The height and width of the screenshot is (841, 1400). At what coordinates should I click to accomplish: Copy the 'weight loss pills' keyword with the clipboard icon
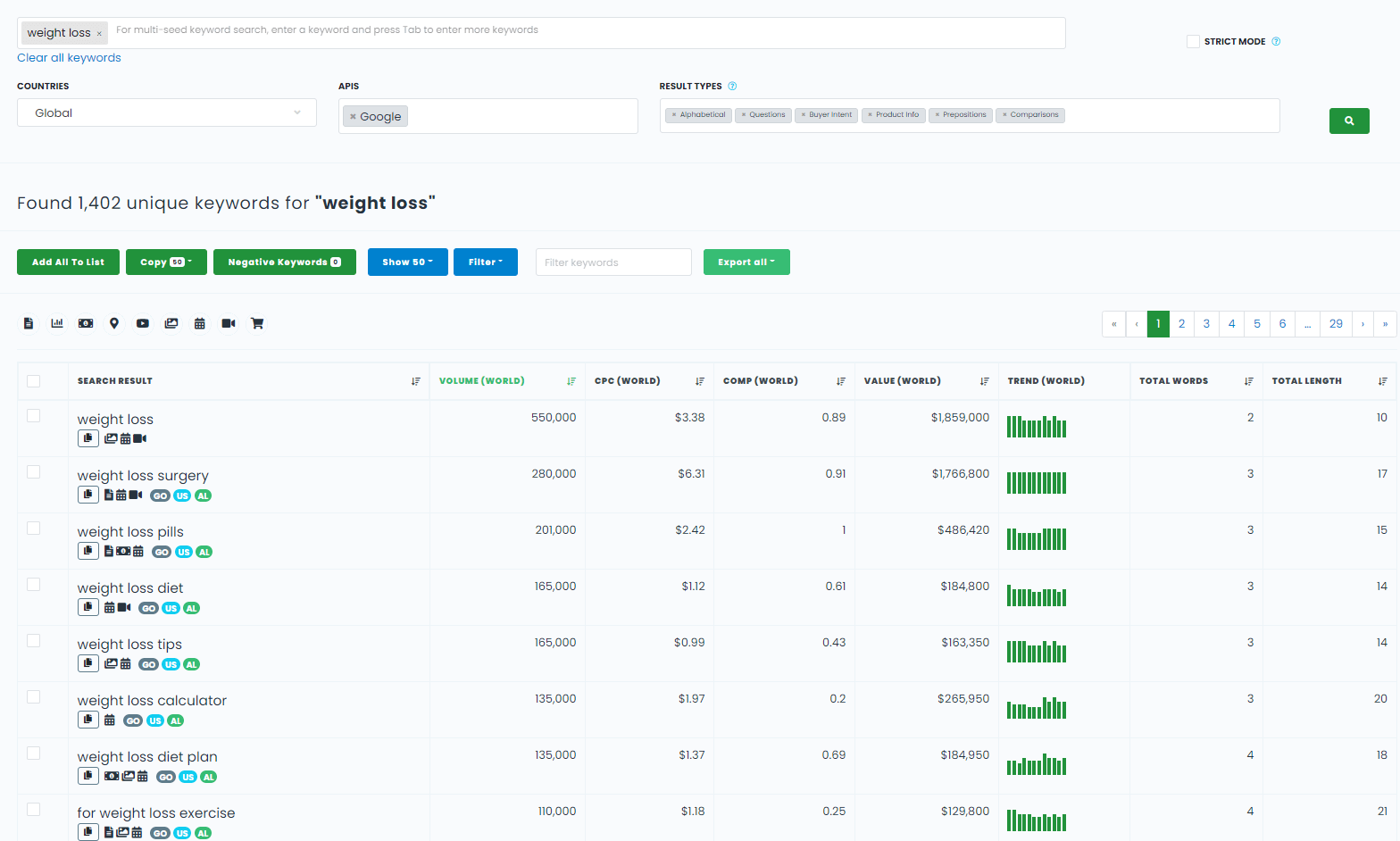(87, 551)
